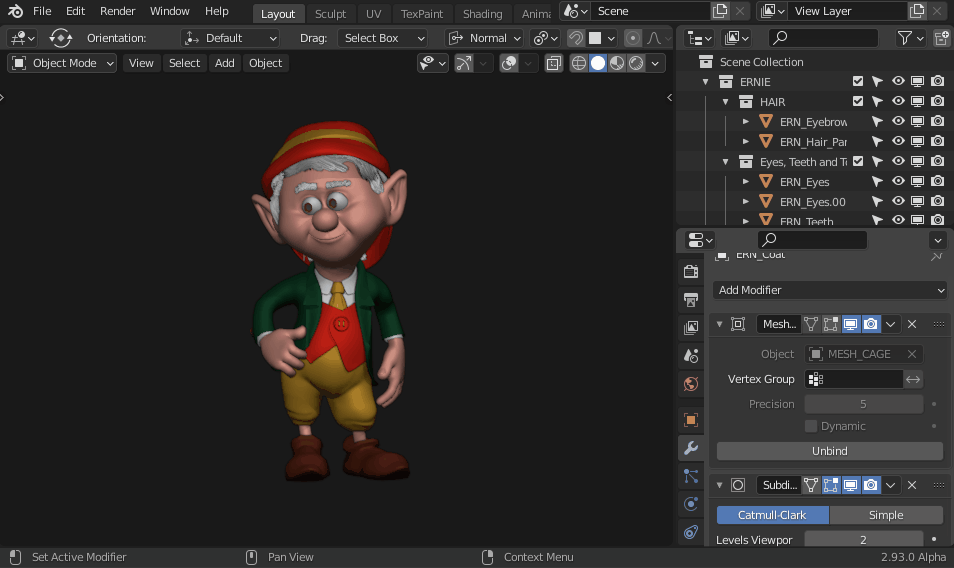Switch to the Sculpt workspace tab

pos(330,13)
